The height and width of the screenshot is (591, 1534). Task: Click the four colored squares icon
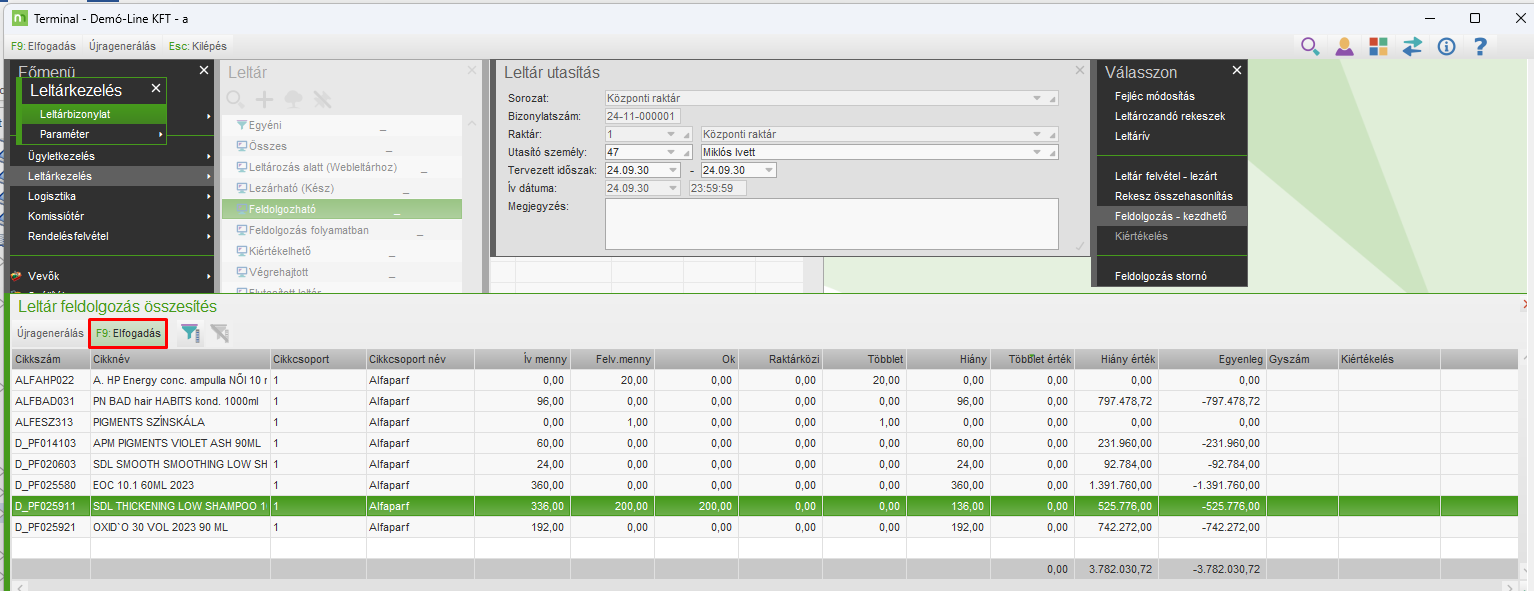pyautogui.click(x=1378, y=46)
